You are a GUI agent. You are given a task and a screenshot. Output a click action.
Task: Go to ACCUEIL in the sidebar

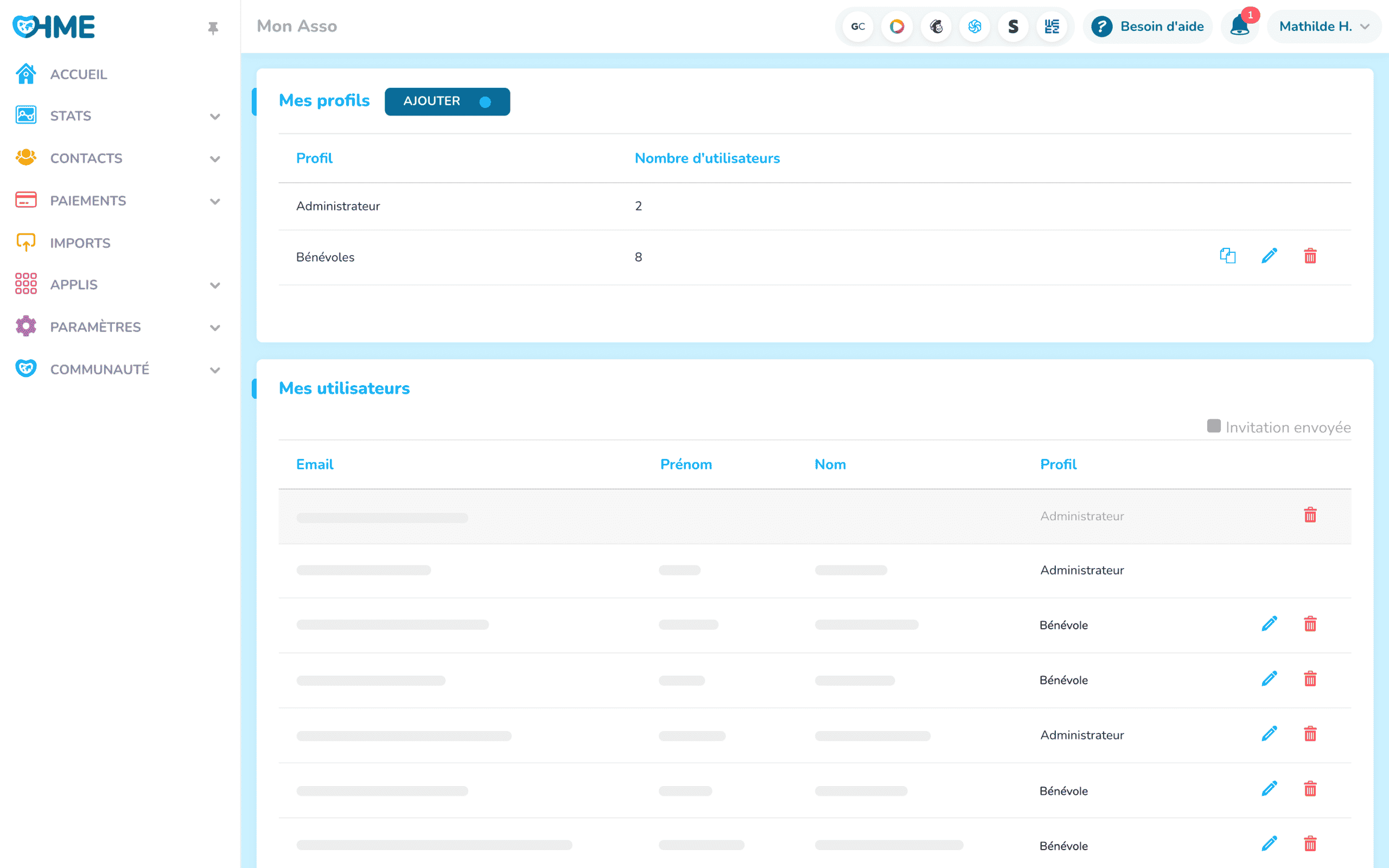(79, 74)
